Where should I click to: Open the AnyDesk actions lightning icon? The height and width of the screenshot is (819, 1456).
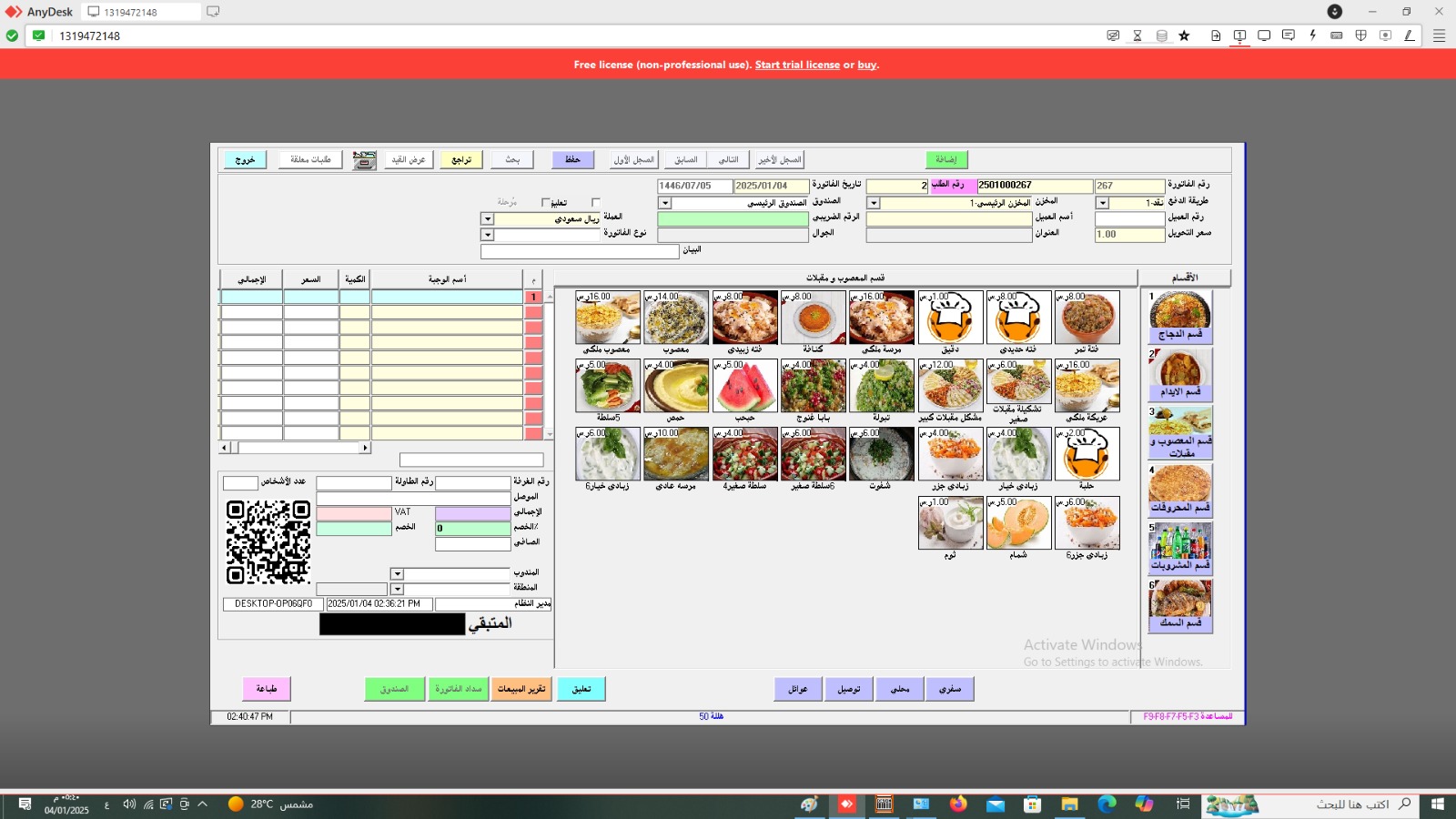(x=1312, y=35)
